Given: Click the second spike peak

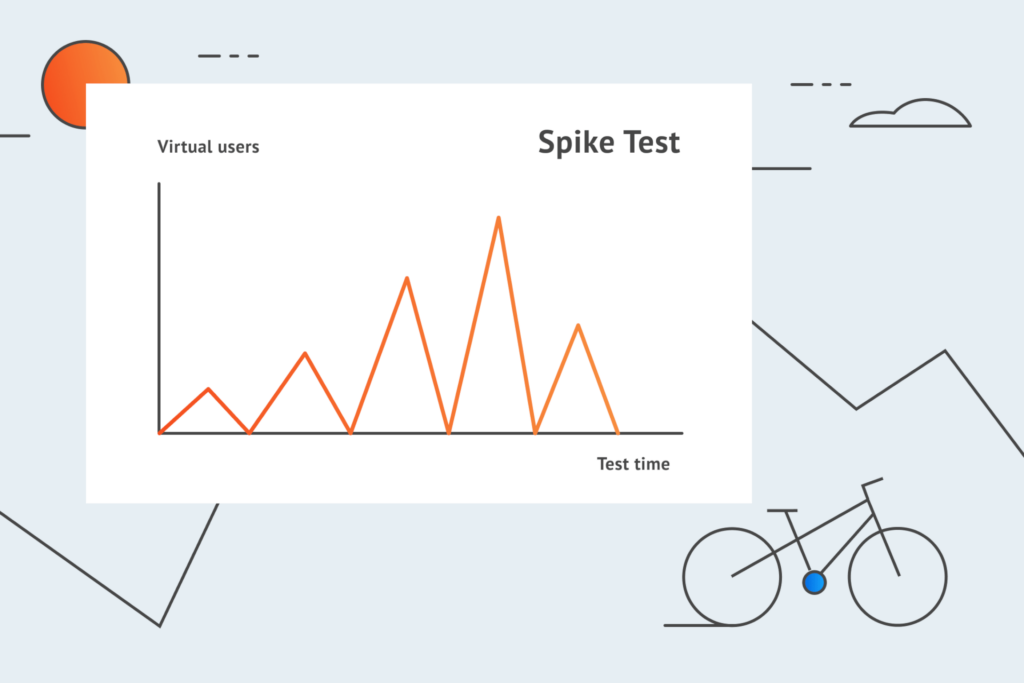Looking at the screenshot, I should click(x=305, y=353).
